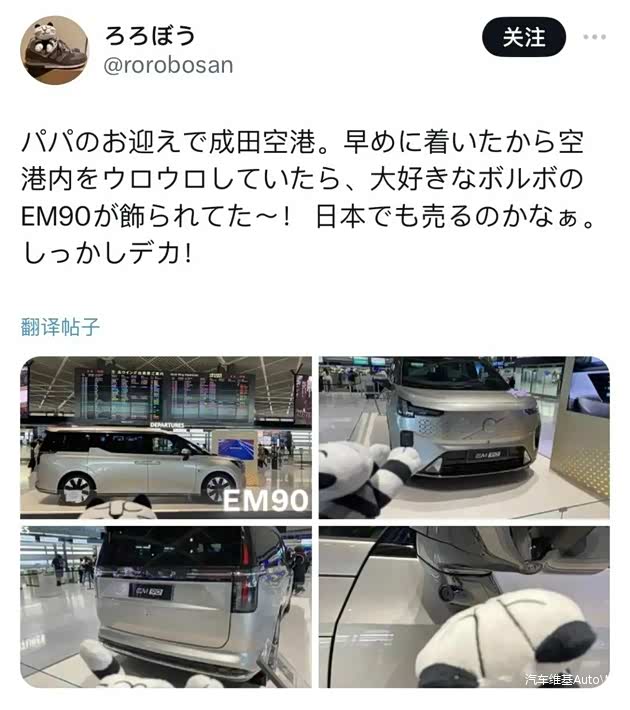Click the panda plush in front photo
630x710 pixels.
tap(367, 479)
